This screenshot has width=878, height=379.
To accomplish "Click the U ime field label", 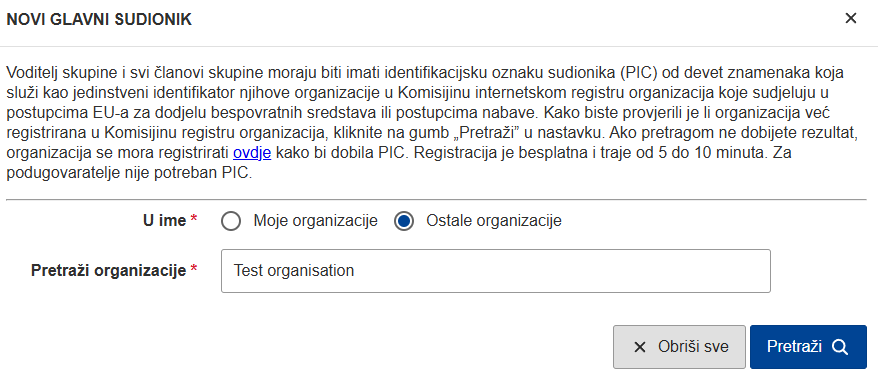I will click(x=165, y=221).
